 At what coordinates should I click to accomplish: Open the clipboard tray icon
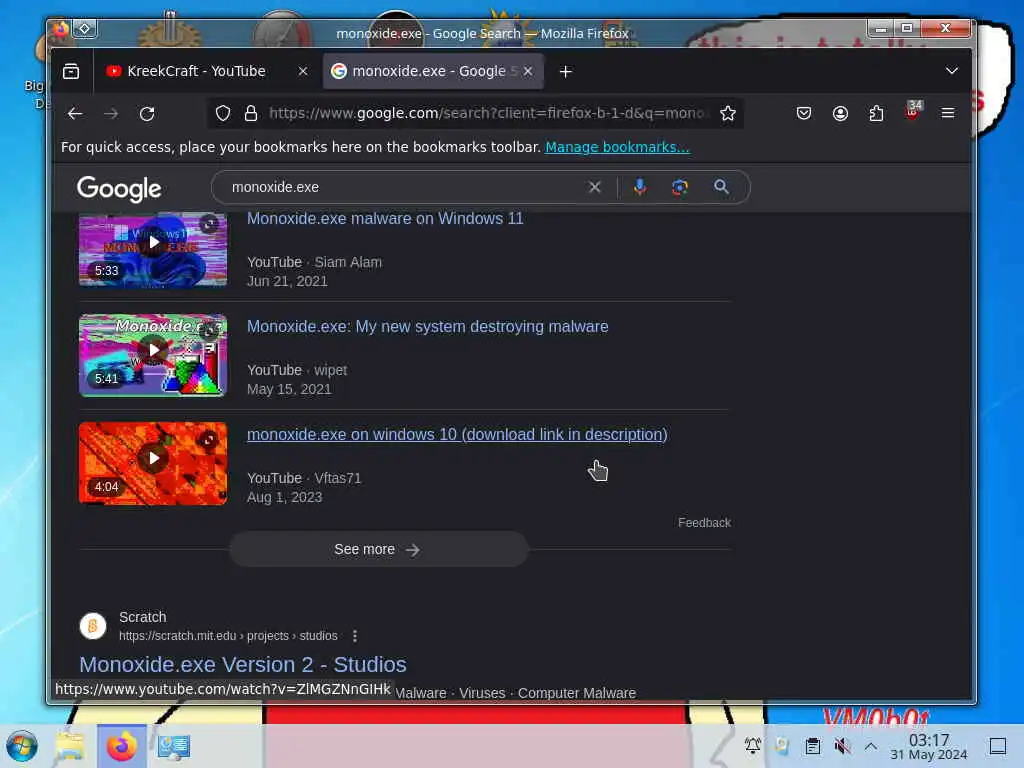point(812,745)
